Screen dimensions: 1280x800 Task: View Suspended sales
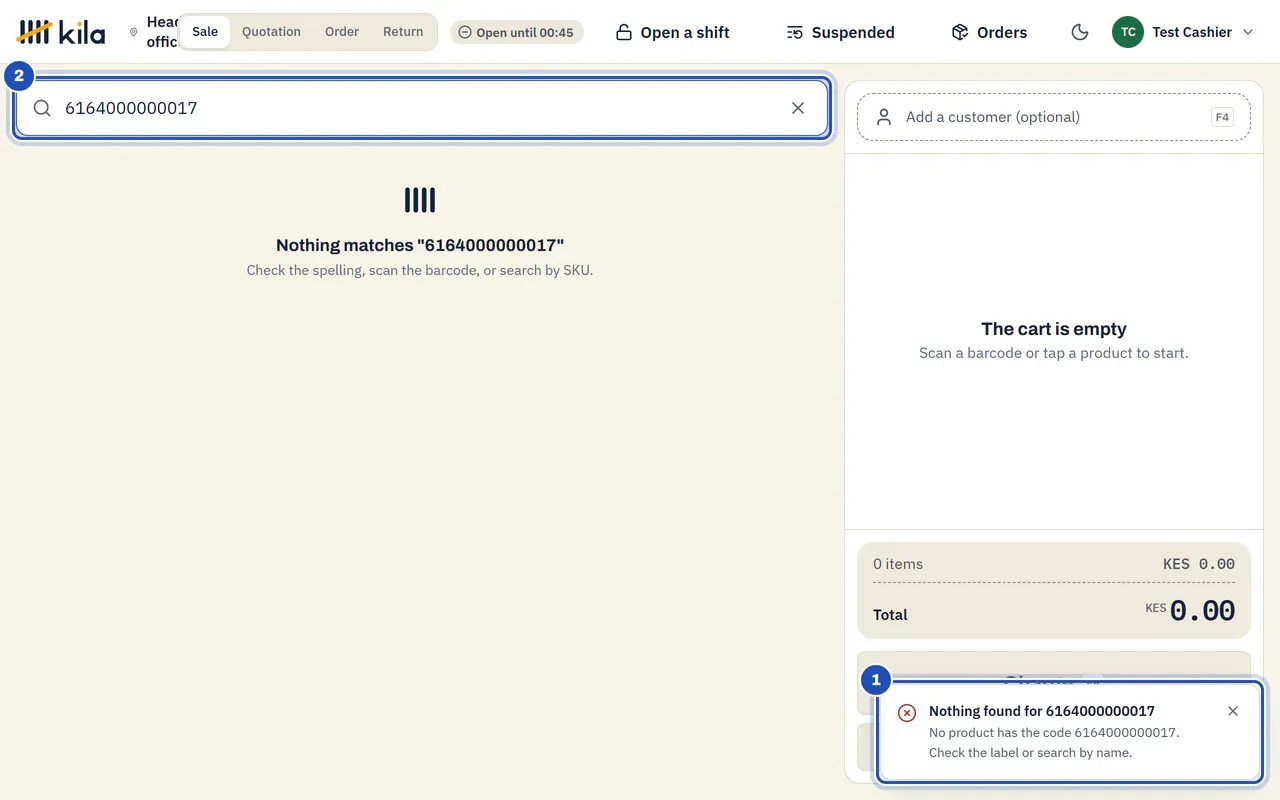coord(840,32)
